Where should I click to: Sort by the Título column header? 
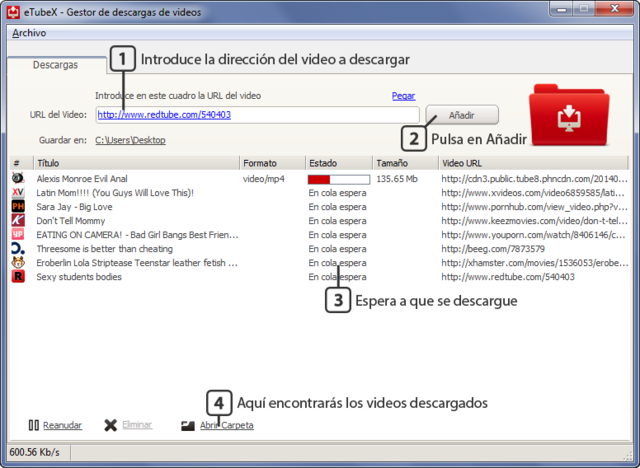click(x=136, y=163)
